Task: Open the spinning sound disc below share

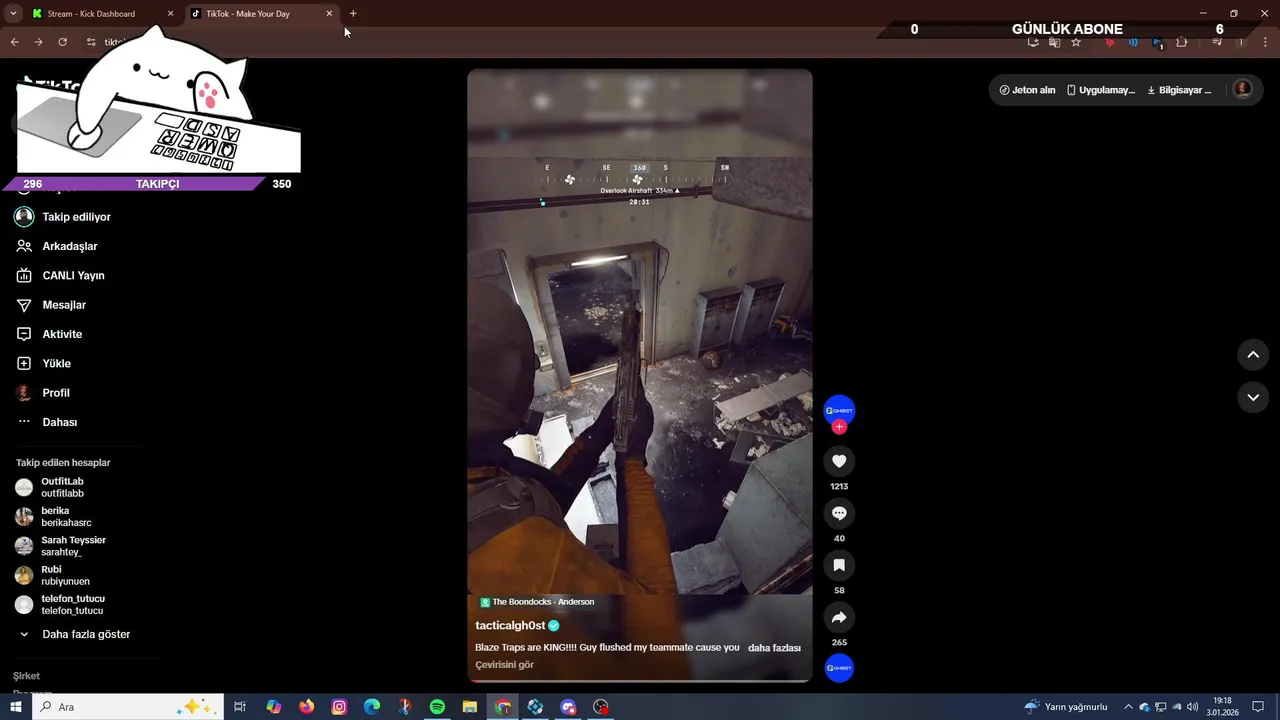Action: pos(839,668)
